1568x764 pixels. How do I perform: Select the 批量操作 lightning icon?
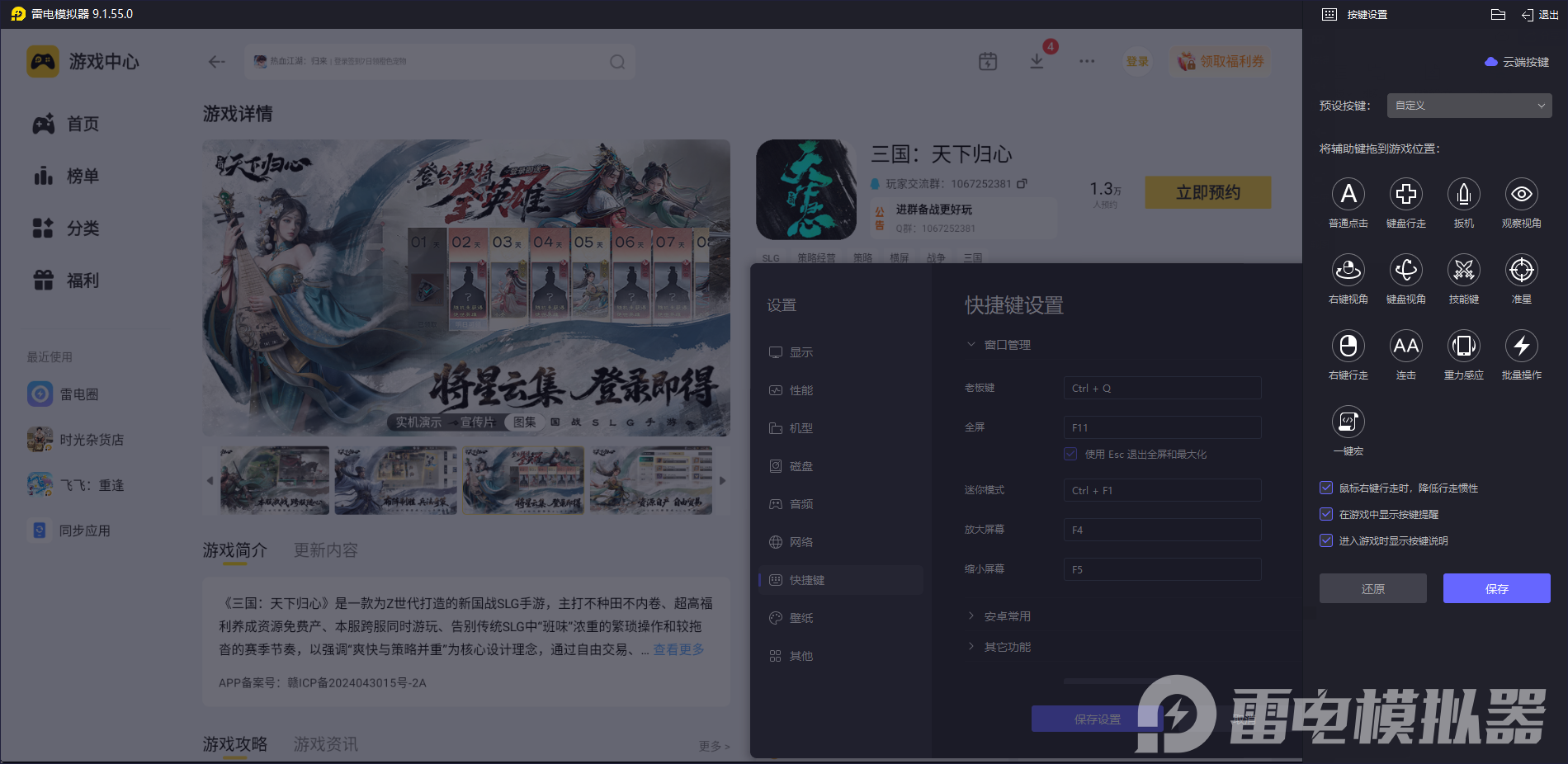[1521, 347]
